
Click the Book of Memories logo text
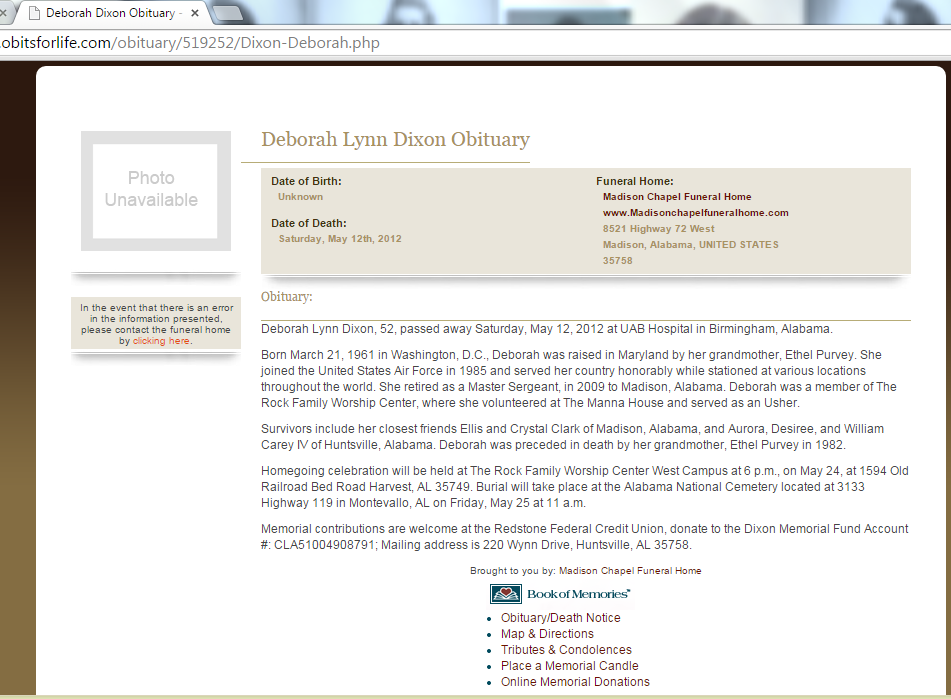(578, 594)
